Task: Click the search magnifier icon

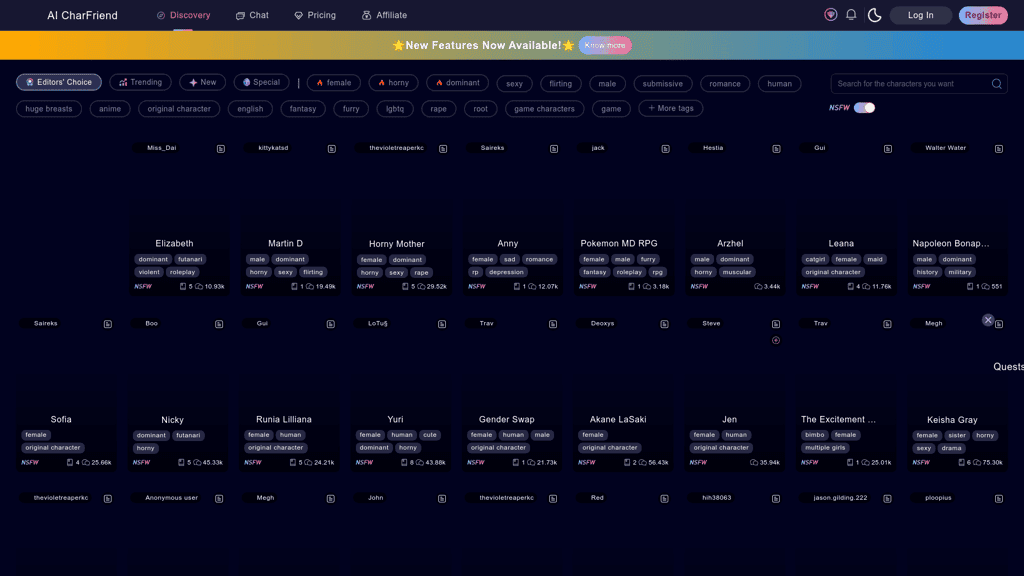Action: pyautogui.click(x=996, y=84)
